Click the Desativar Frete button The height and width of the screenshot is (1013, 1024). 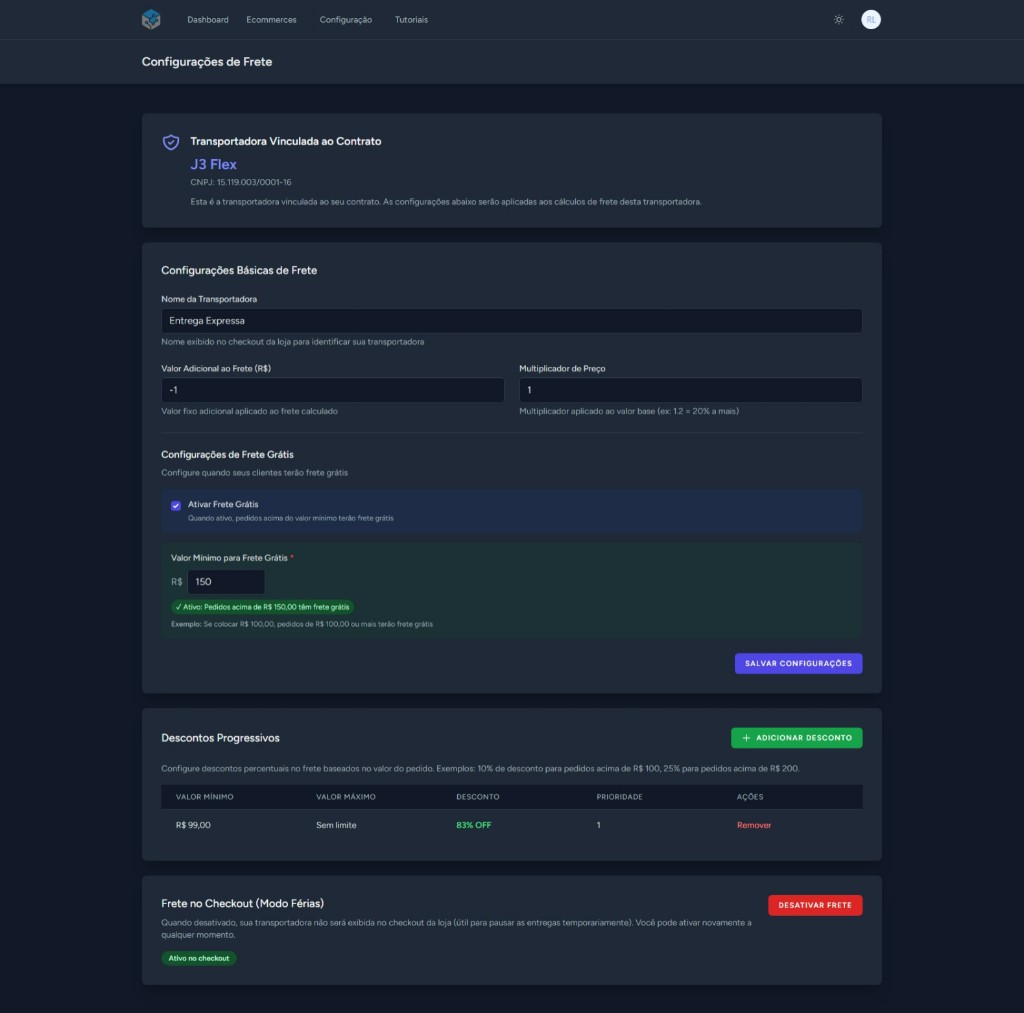(x=815, y=905)
